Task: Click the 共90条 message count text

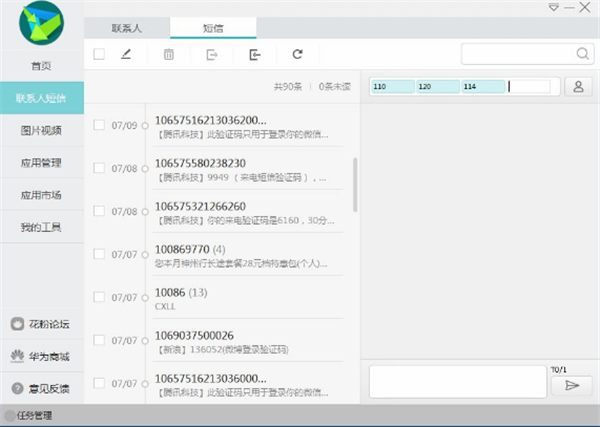Action: pyautogui.click(x=288, y=86)
